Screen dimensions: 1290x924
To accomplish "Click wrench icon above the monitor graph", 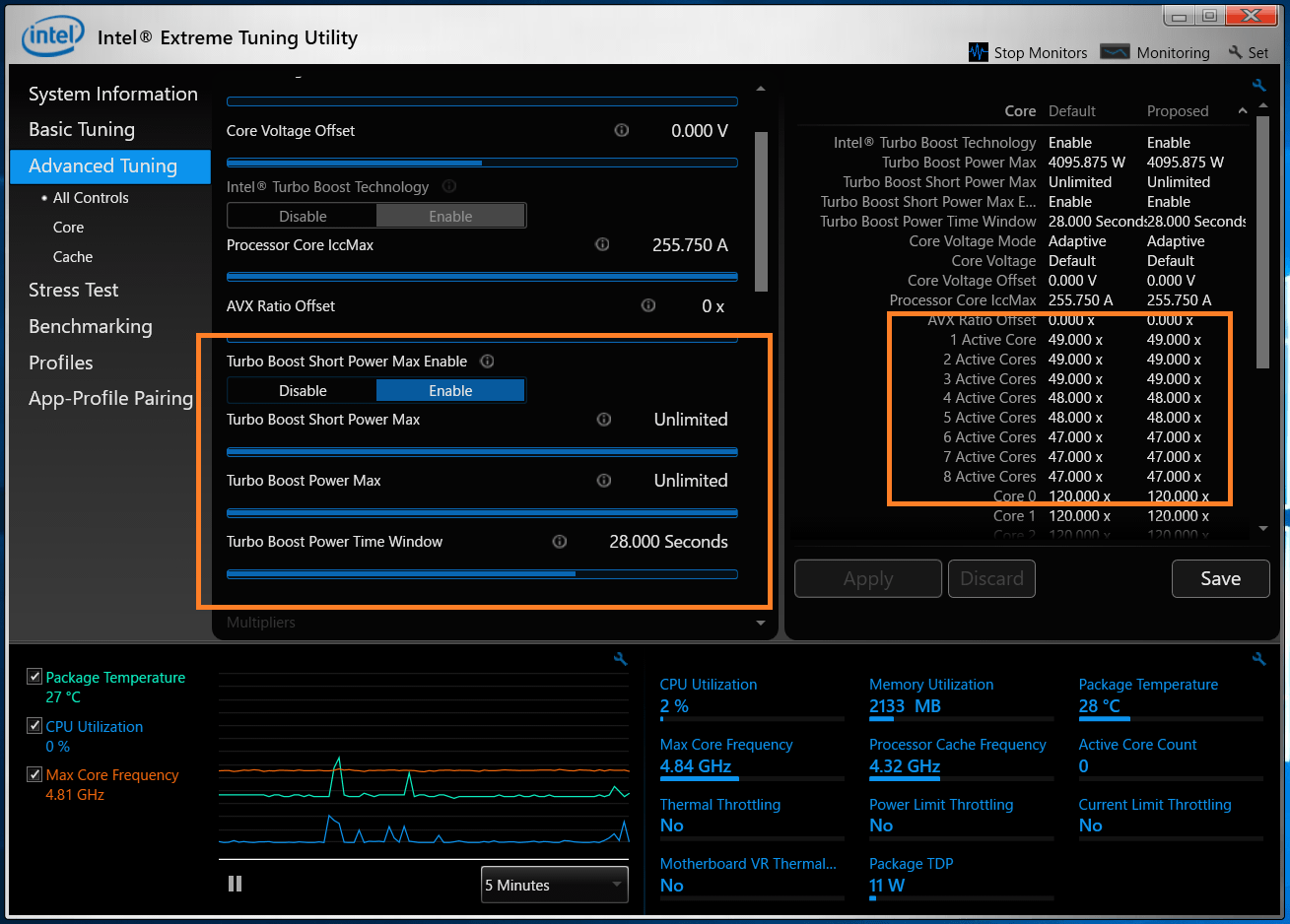I will (620, 659).
